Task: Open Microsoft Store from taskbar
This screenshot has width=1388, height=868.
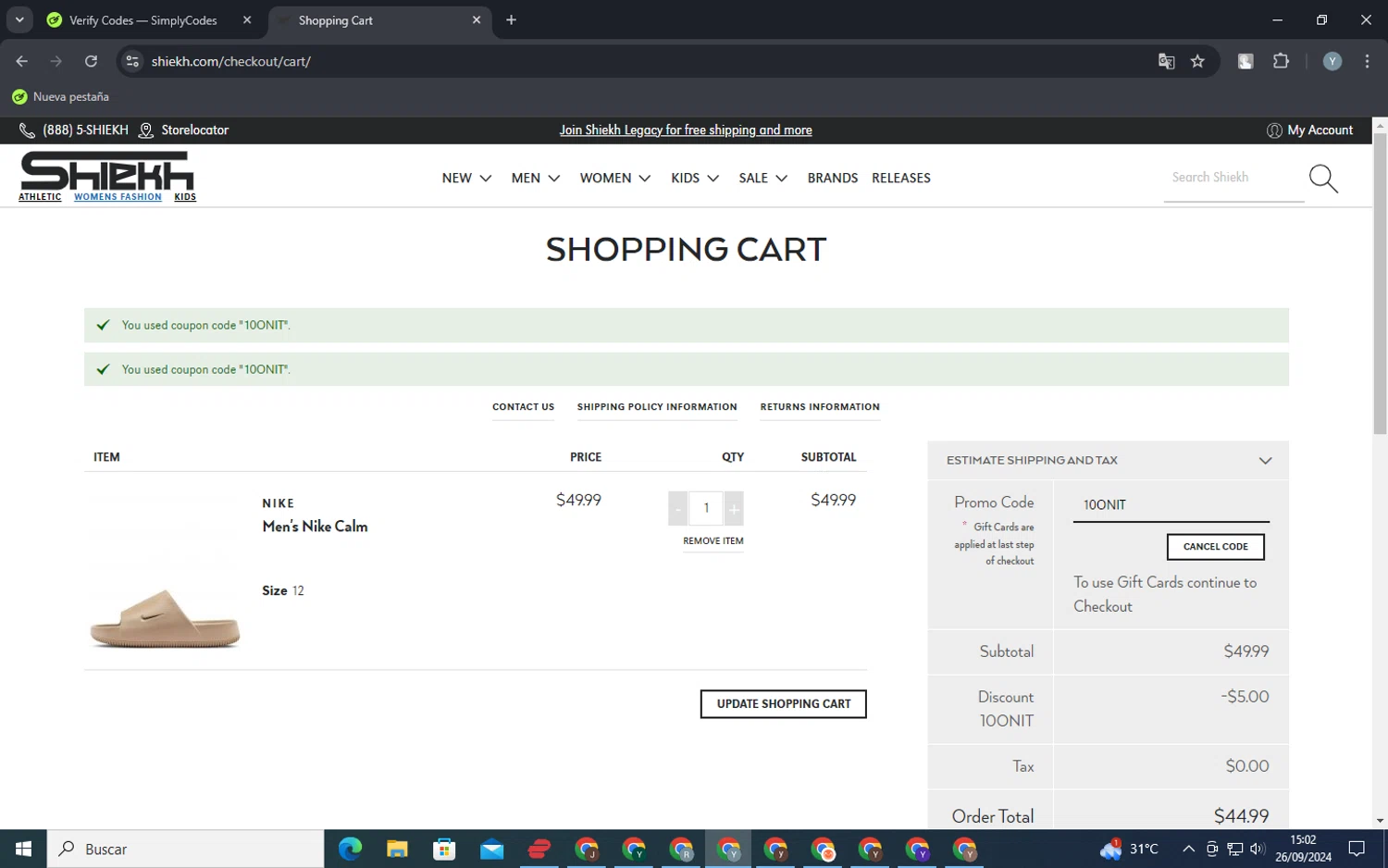Action: (444, 849)
